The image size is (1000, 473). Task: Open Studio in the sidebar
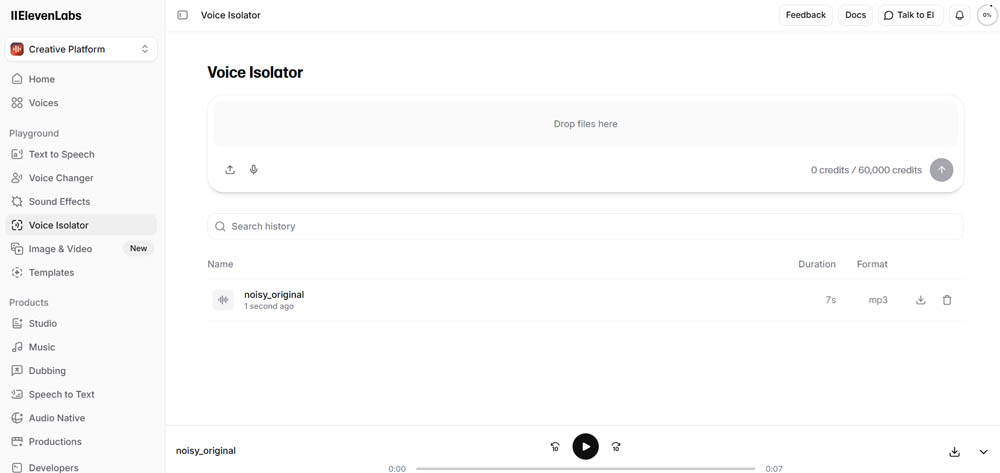coord(81,323)
